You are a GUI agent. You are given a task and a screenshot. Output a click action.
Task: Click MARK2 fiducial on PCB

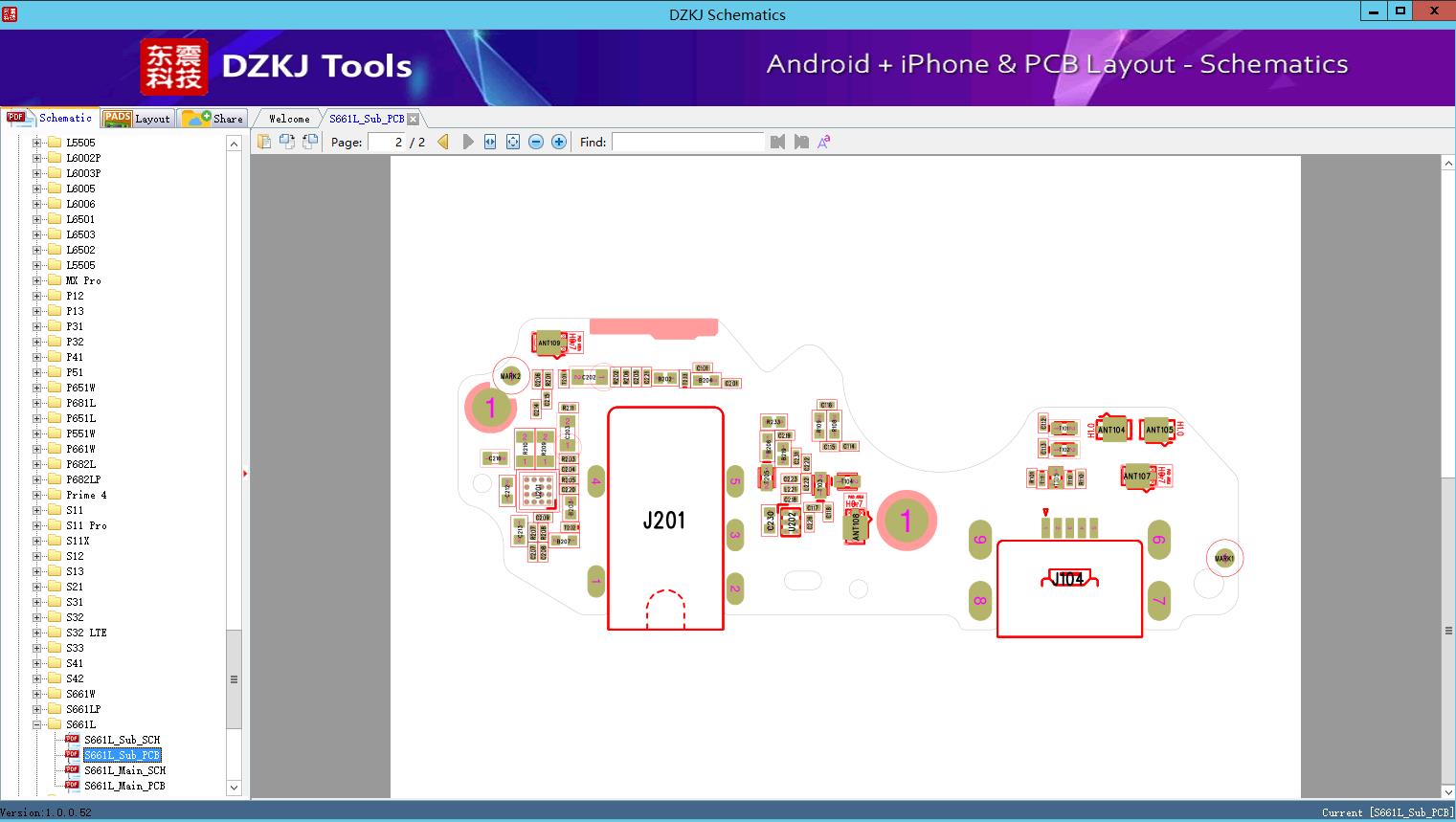(x=510, y=376)
